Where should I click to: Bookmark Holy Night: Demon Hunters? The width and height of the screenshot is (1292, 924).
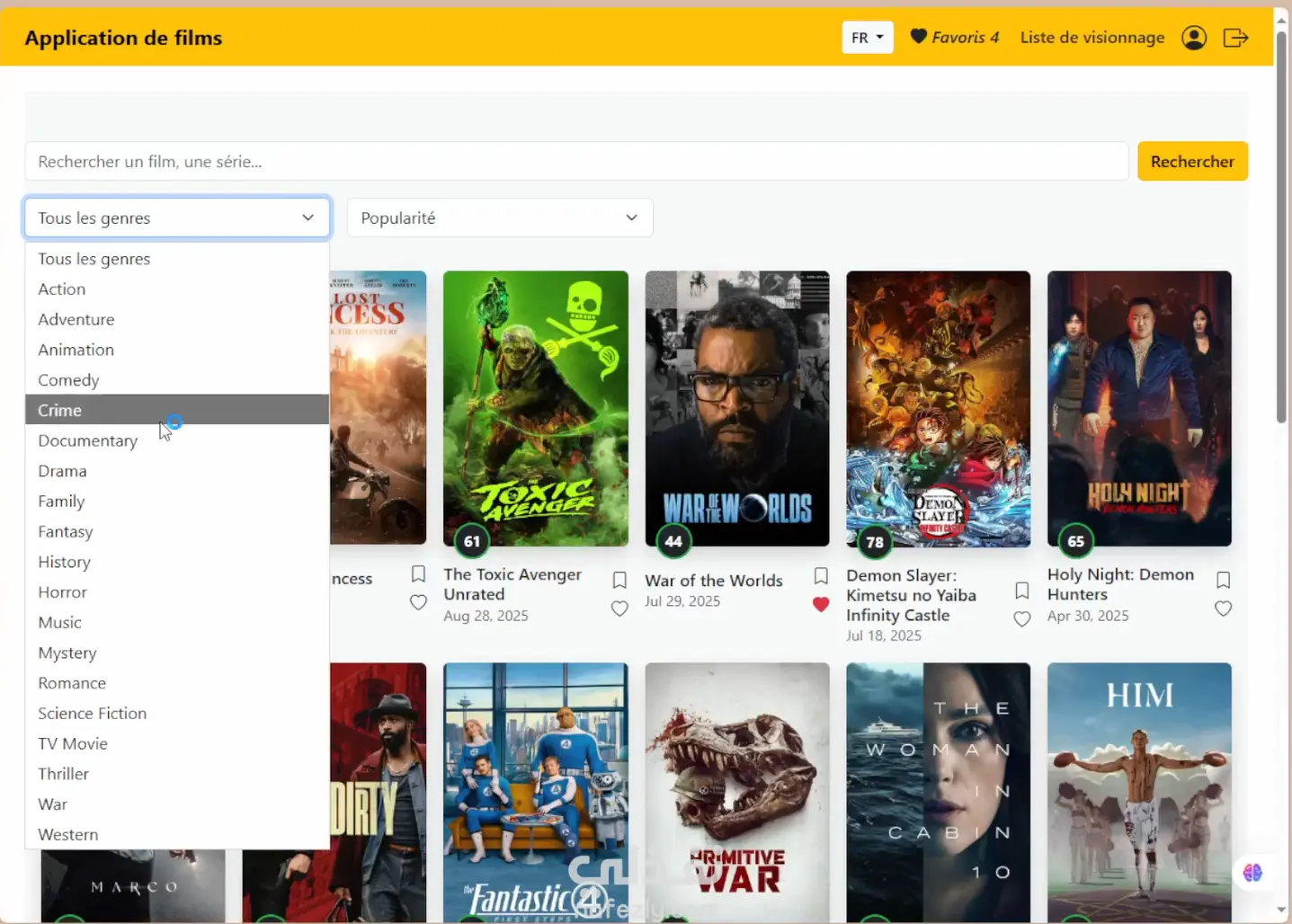pyautogui.click(x=1224, y=580)
